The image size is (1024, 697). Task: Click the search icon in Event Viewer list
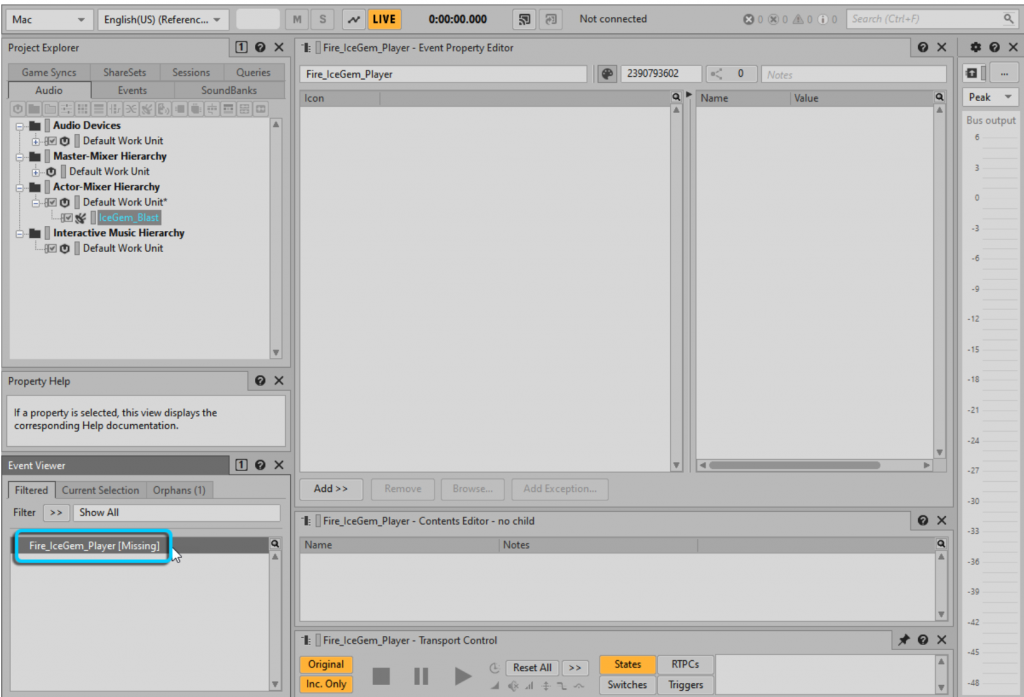(x=275, y=544)
